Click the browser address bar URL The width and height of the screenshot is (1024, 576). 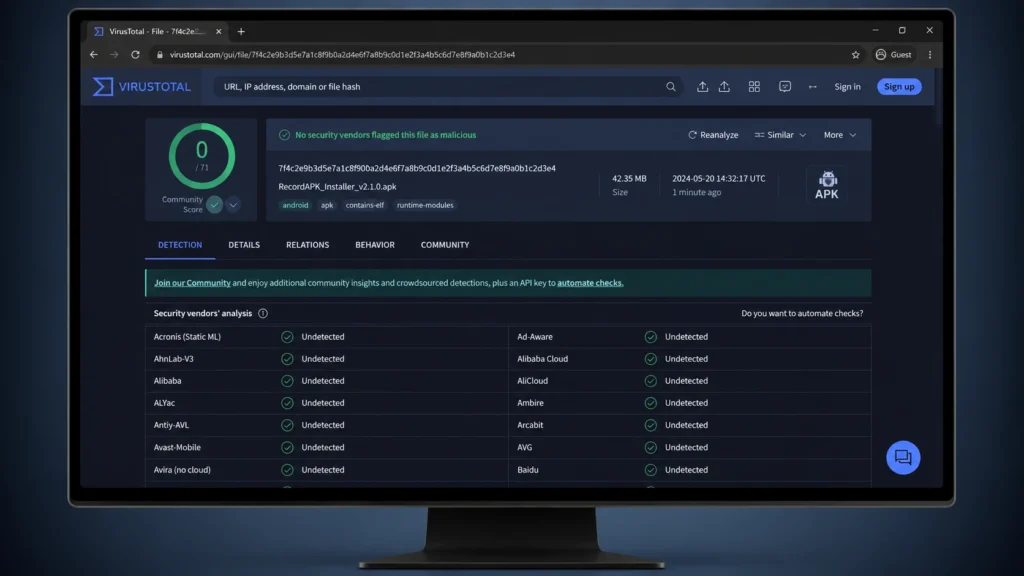pos(342,55)
